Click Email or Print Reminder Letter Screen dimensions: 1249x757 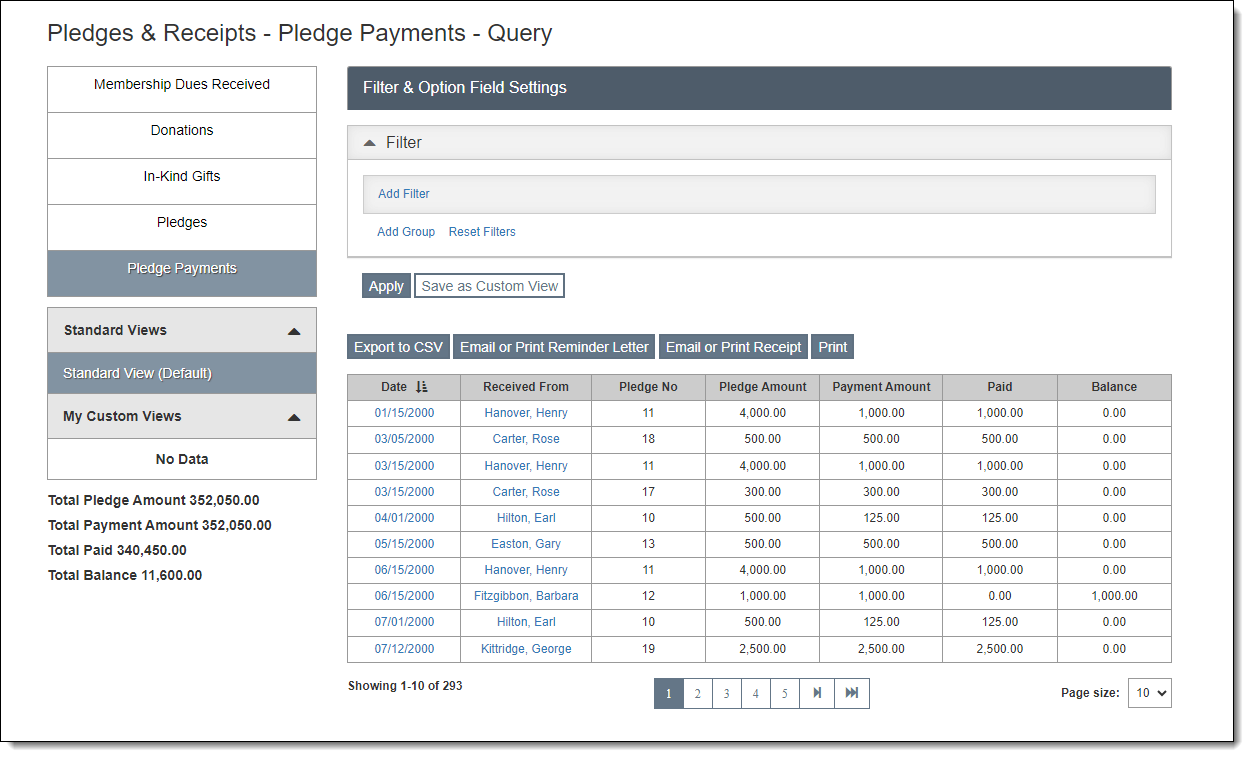(554, 347)
